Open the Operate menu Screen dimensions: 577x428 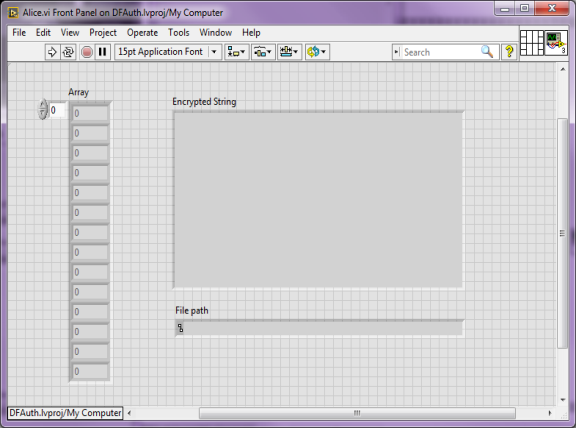coord(142,33)
